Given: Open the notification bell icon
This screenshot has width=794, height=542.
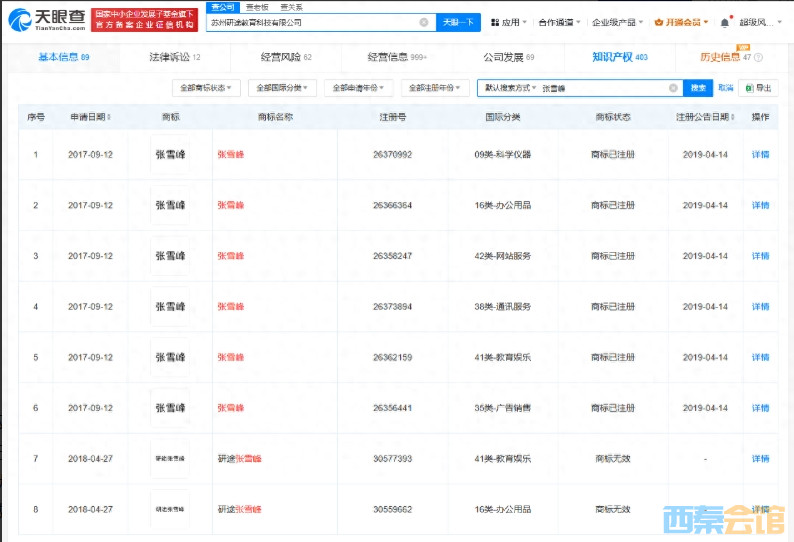Looking at the screenshot, I should tap(725, 22).
